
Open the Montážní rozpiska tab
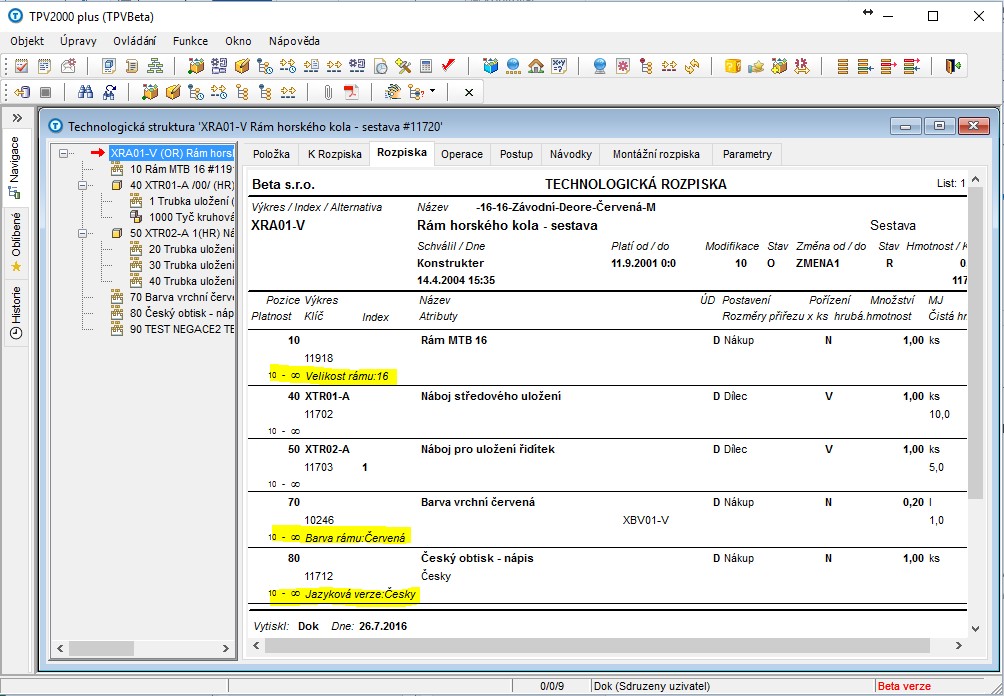coord(656,154)
